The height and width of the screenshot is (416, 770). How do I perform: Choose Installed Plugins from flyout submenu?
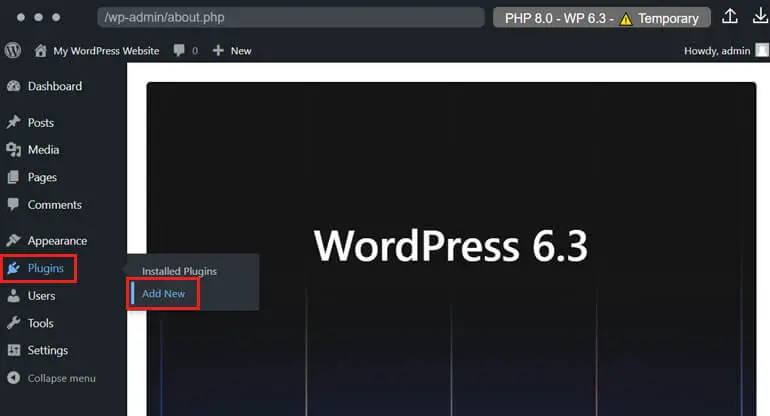point(179,271)
